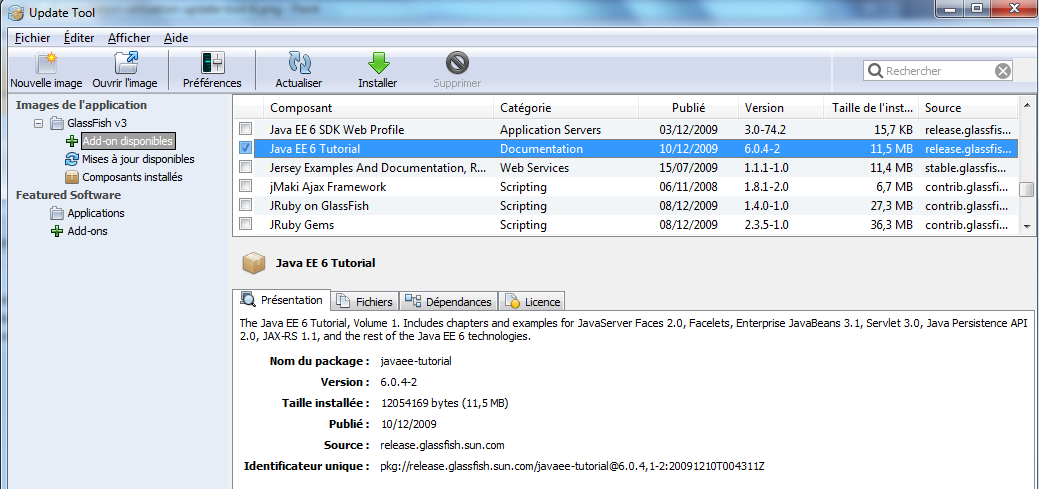The height and width of the screenshot is (489, 1039).
Task: Click the Nouvelle image toolbar icon
Action: 45,64
